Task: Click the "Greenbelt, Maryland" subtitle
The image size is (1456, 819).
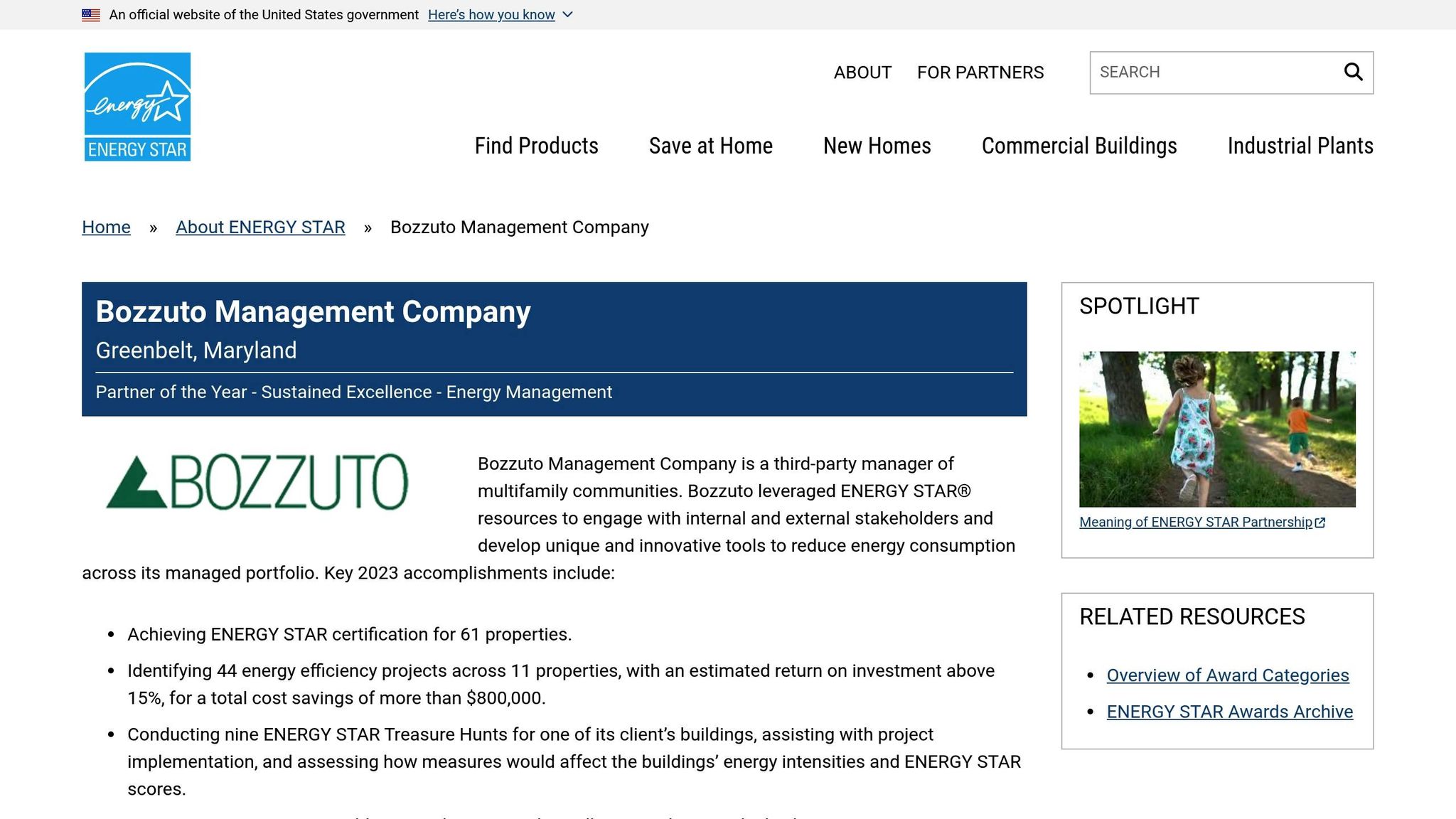Action: tap(196, 350)
